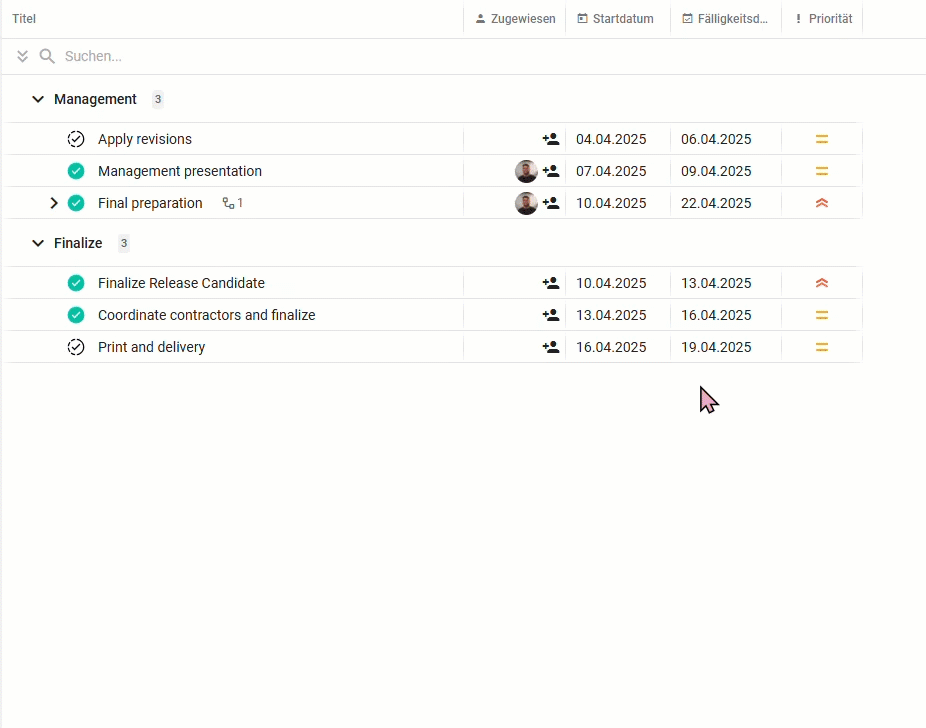Image resolution: width=926 pixels, height=728 pixels.
Task: Click high priority icon for Finalize Release Candidate
Action: [x=821, y=283]
